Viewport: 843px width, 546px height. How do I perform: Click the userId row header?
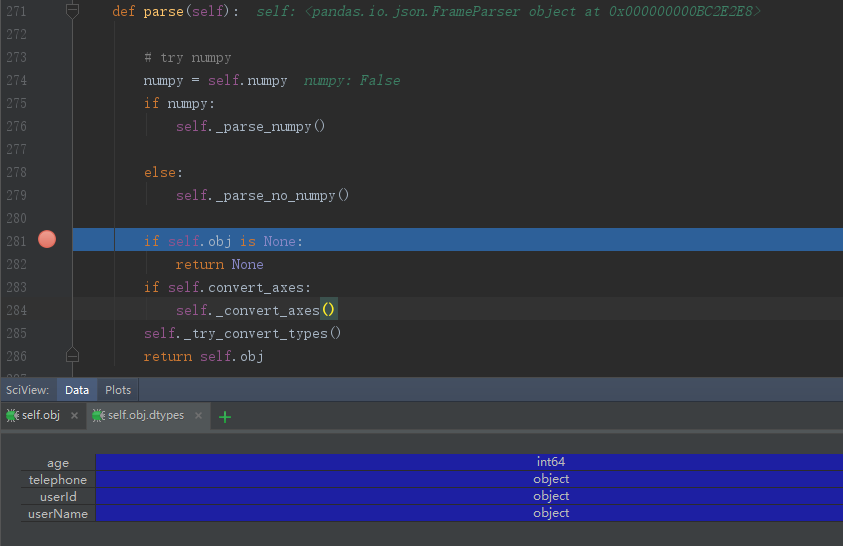tap(58, 497)
